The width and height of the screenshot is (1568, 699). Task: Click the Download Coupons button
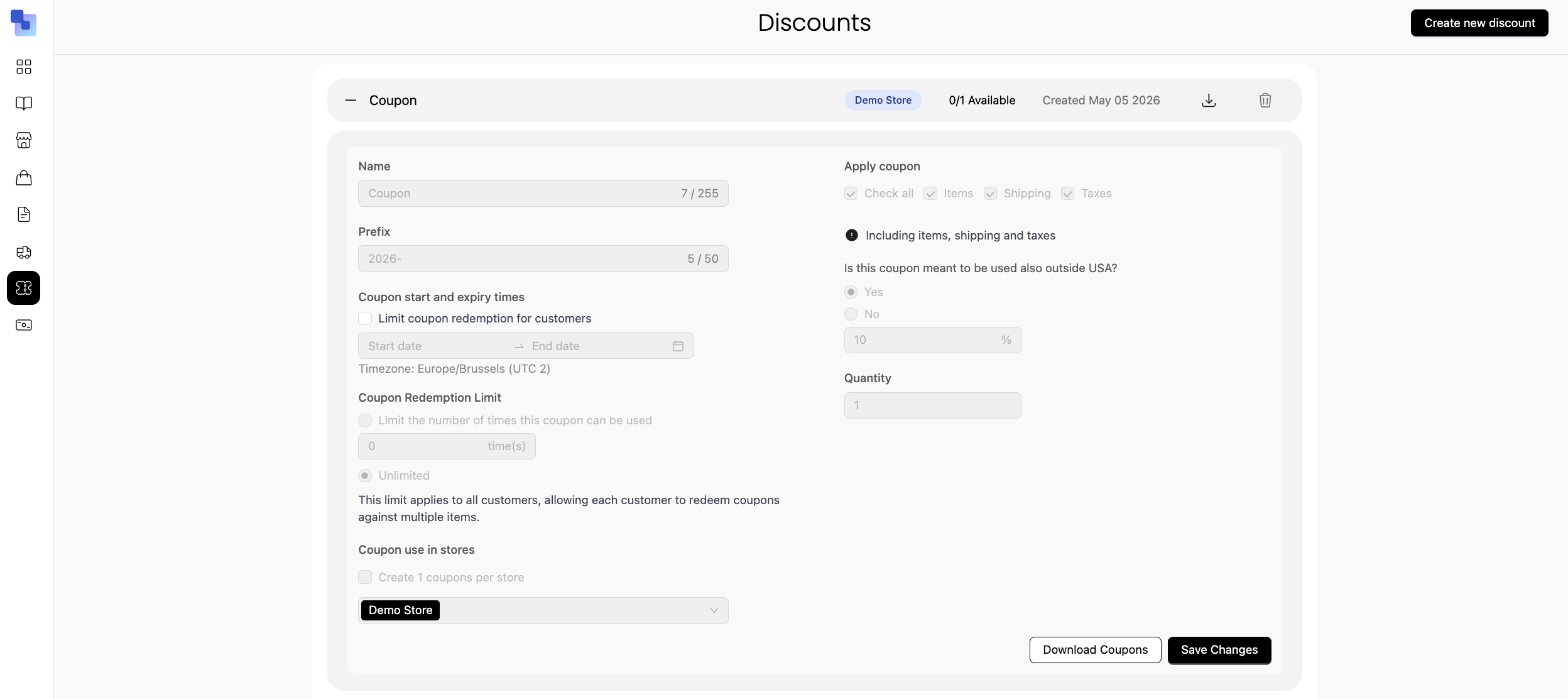(1095, 650)
